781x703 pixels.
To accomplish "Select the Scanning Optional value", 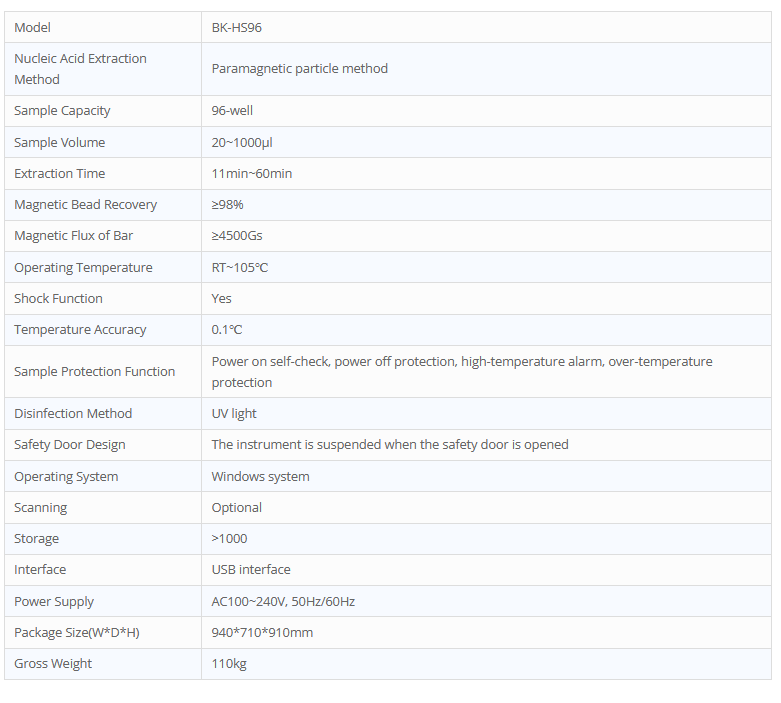I will click(237, 508).
